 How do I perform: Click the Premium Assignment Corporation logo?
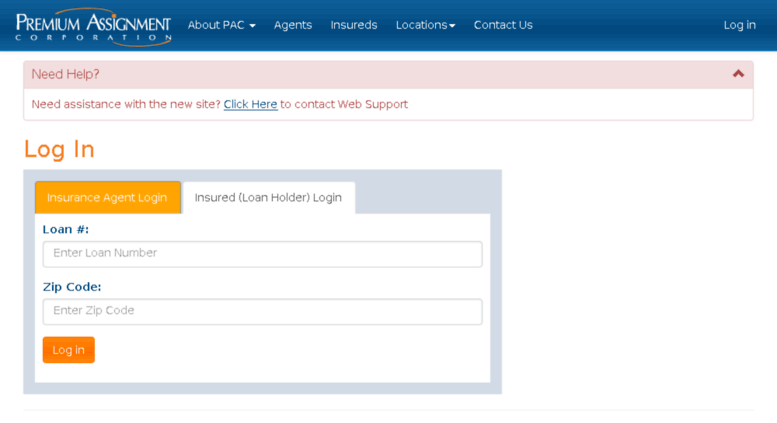coord(93,27)
